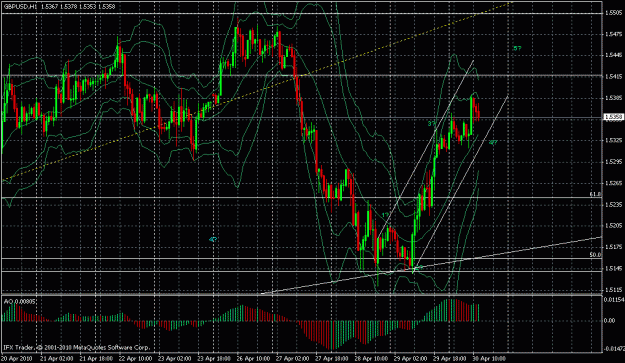Click the 28 Apr 10:00 time label

(371, 358)
